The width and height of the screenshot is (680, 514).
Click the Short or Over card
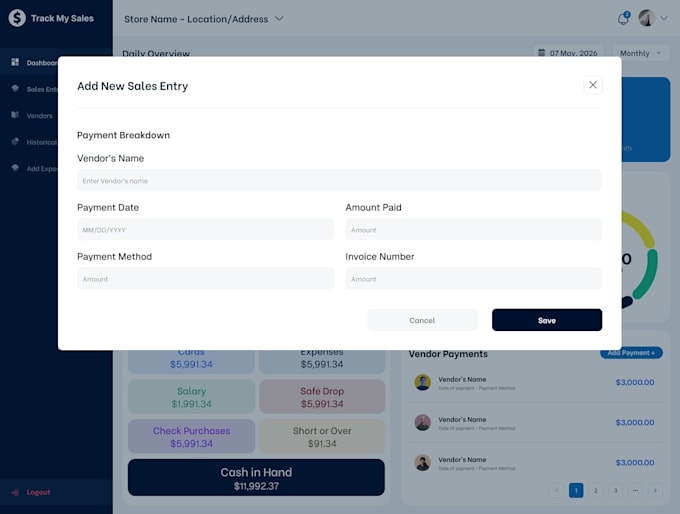tap(322, 436)
